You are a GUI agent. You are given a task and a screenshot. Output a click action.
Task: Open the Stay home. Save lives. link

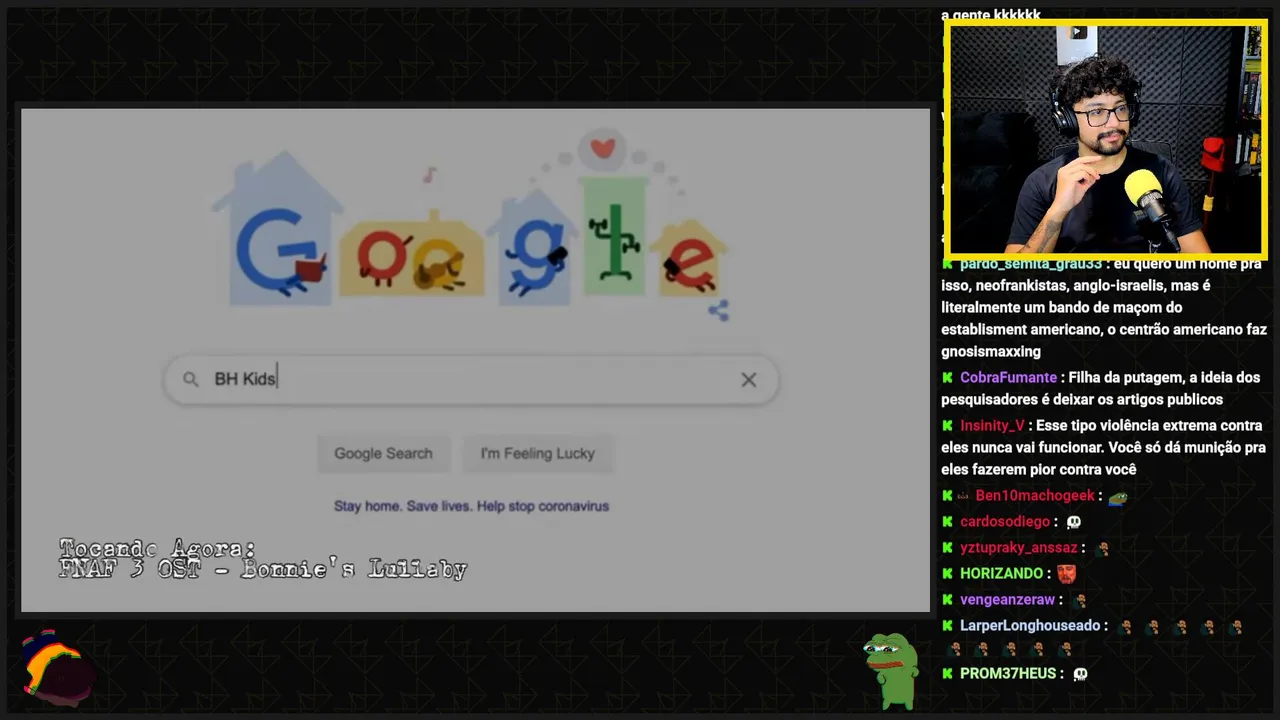coord(471,506)
